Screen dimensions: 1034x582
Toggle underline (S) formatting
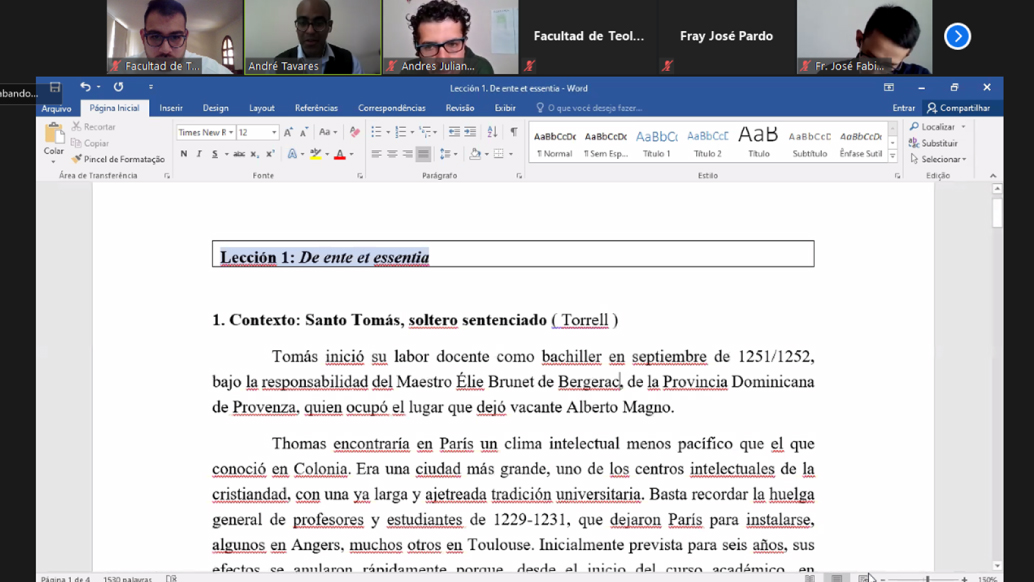pyautogui.click(x=214, y=154)
